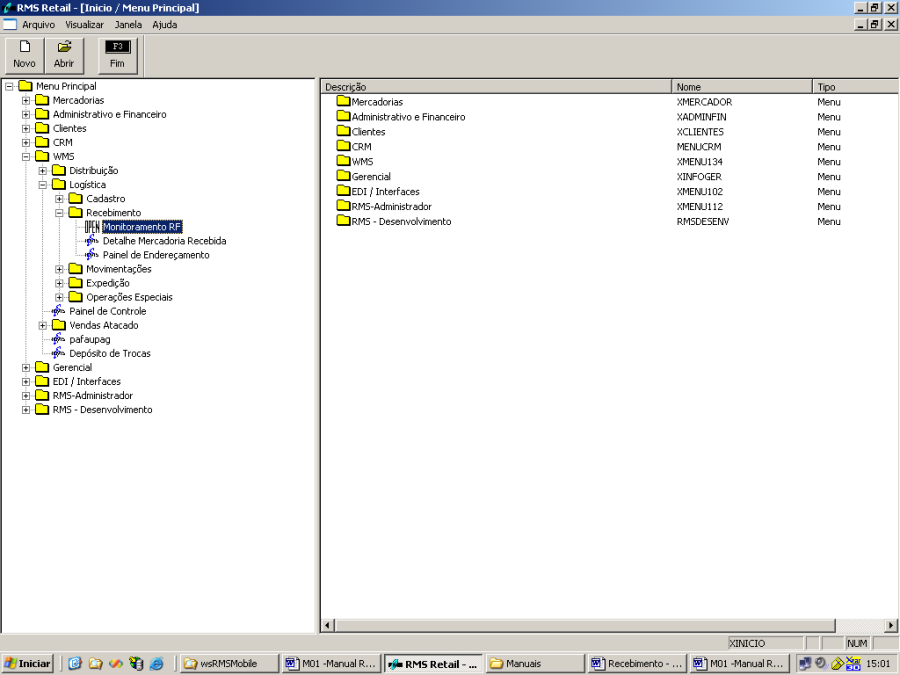Click the MENUCRM name cell
Viewport: 900px width, 675px height.
pyautogui.click(x=699, y=146)
